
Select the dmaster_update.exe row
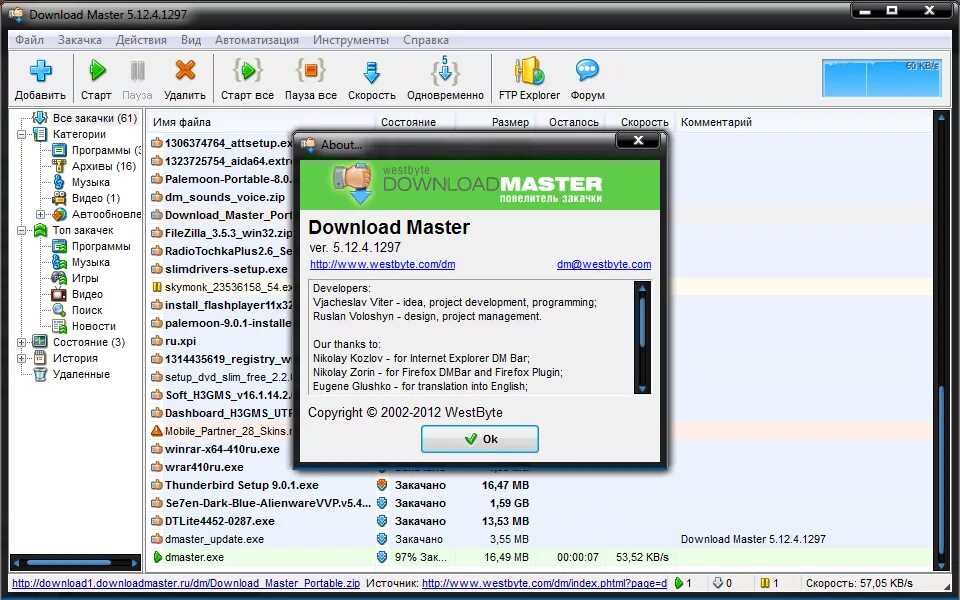(x=541, y=539)
